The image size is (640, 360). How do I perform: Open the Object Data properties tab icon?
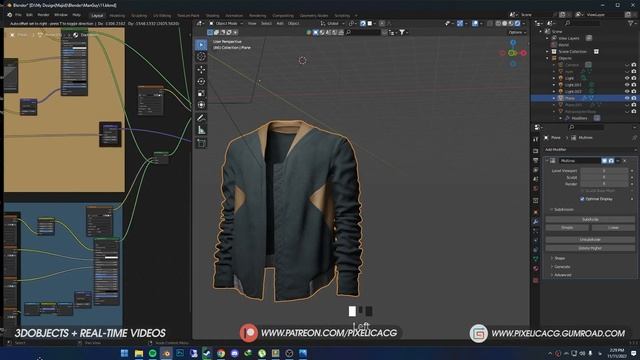[x=536, y=259]
